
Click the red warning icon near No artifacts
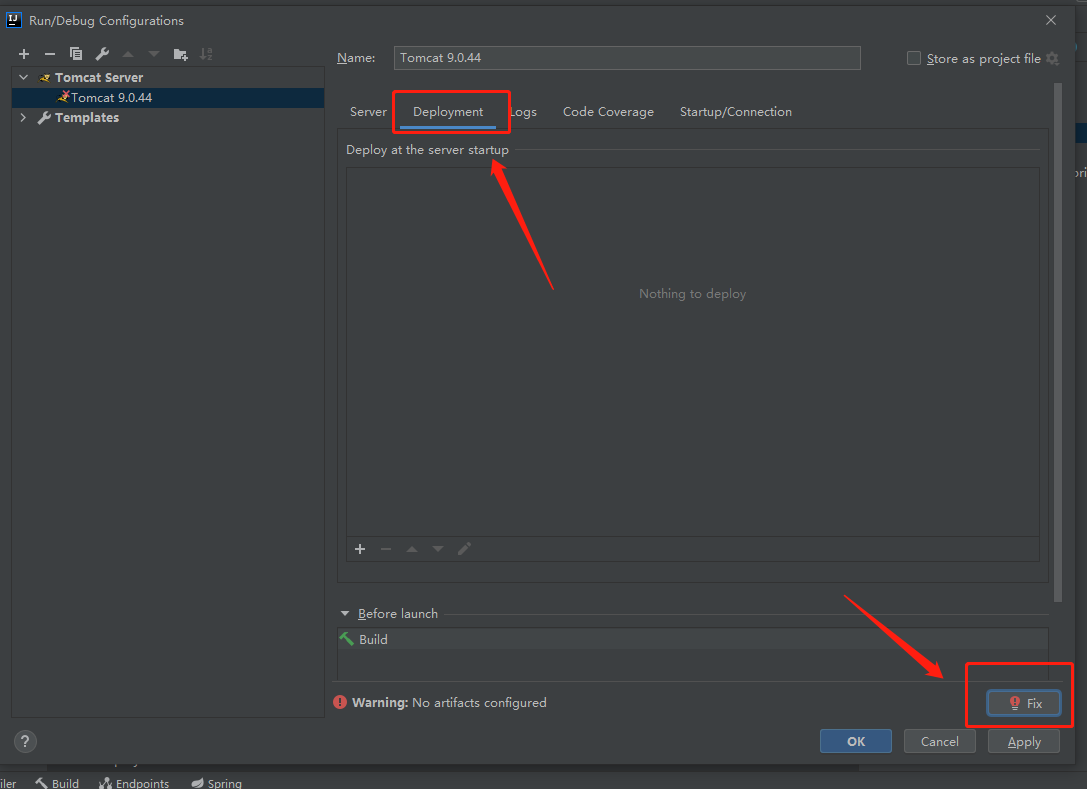click(x=340, y=702)
